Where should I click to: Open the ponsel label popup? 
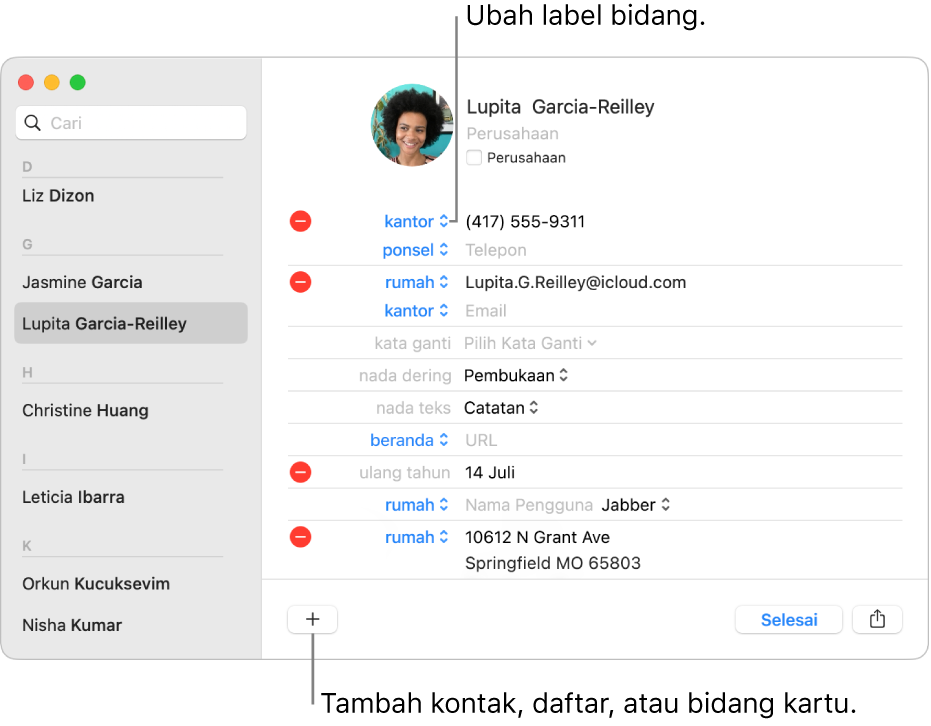click(x=415, y=250)
